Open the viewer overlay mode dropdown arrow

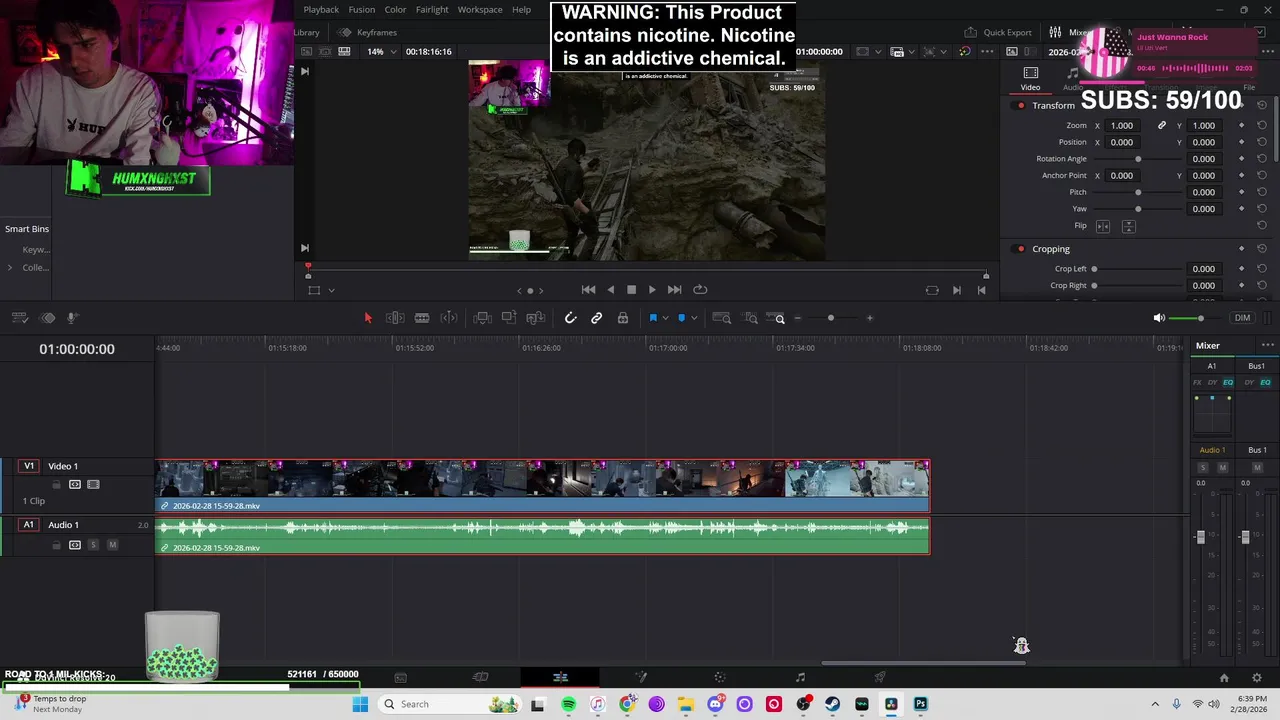pyautogui.click(x=331, y=290)
